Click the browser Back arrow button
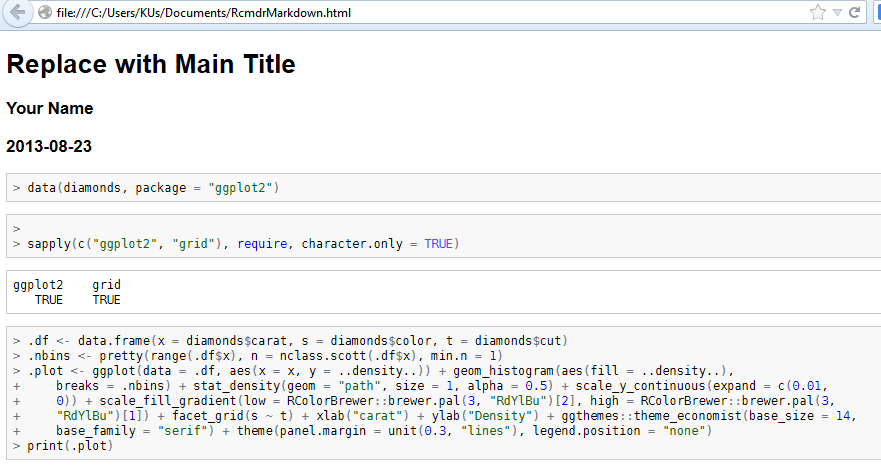Screen dimensions: 881x466 17,13
